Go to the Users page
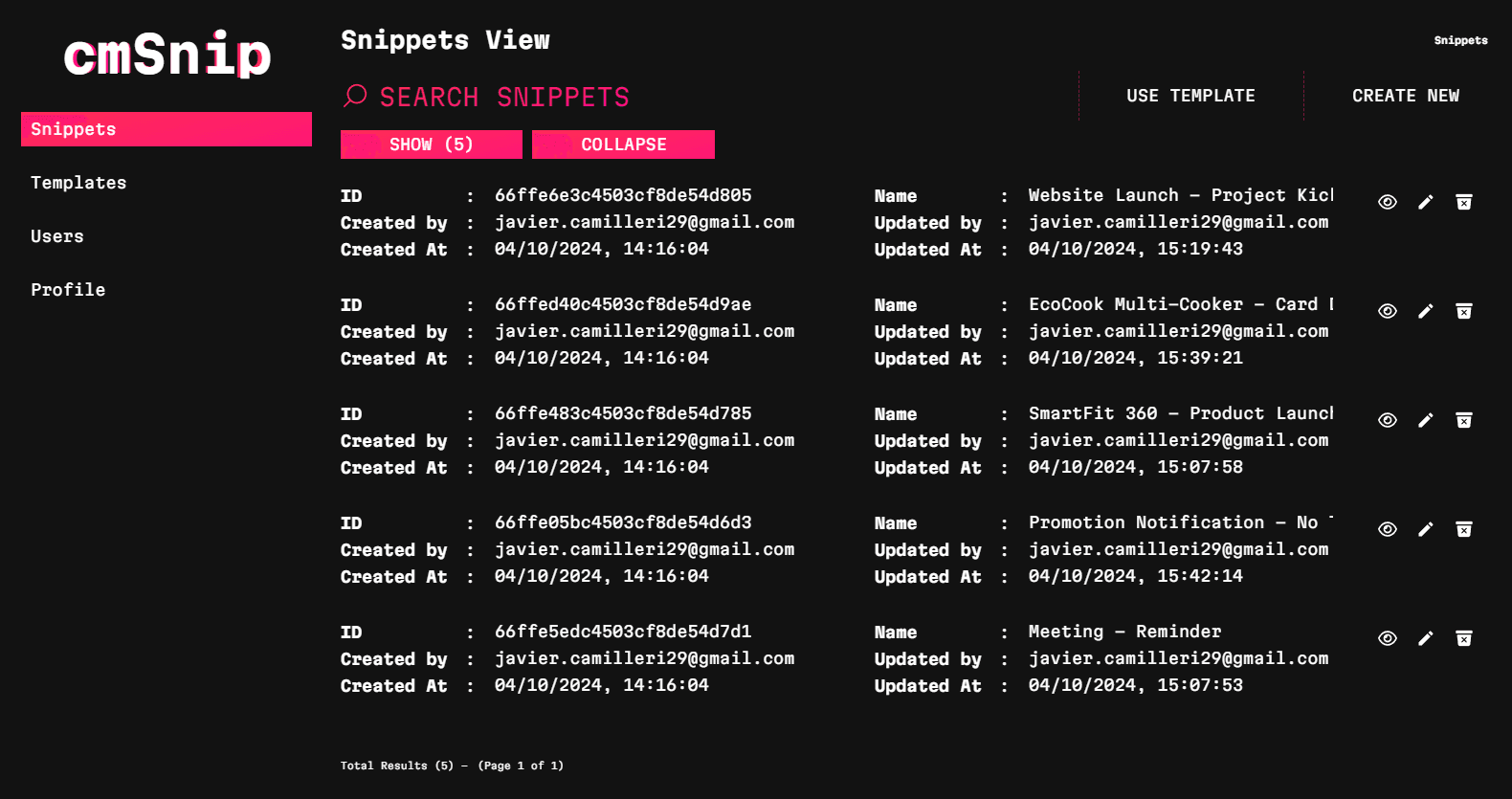Screen dimensions: 1512x799 coord(57,236)
